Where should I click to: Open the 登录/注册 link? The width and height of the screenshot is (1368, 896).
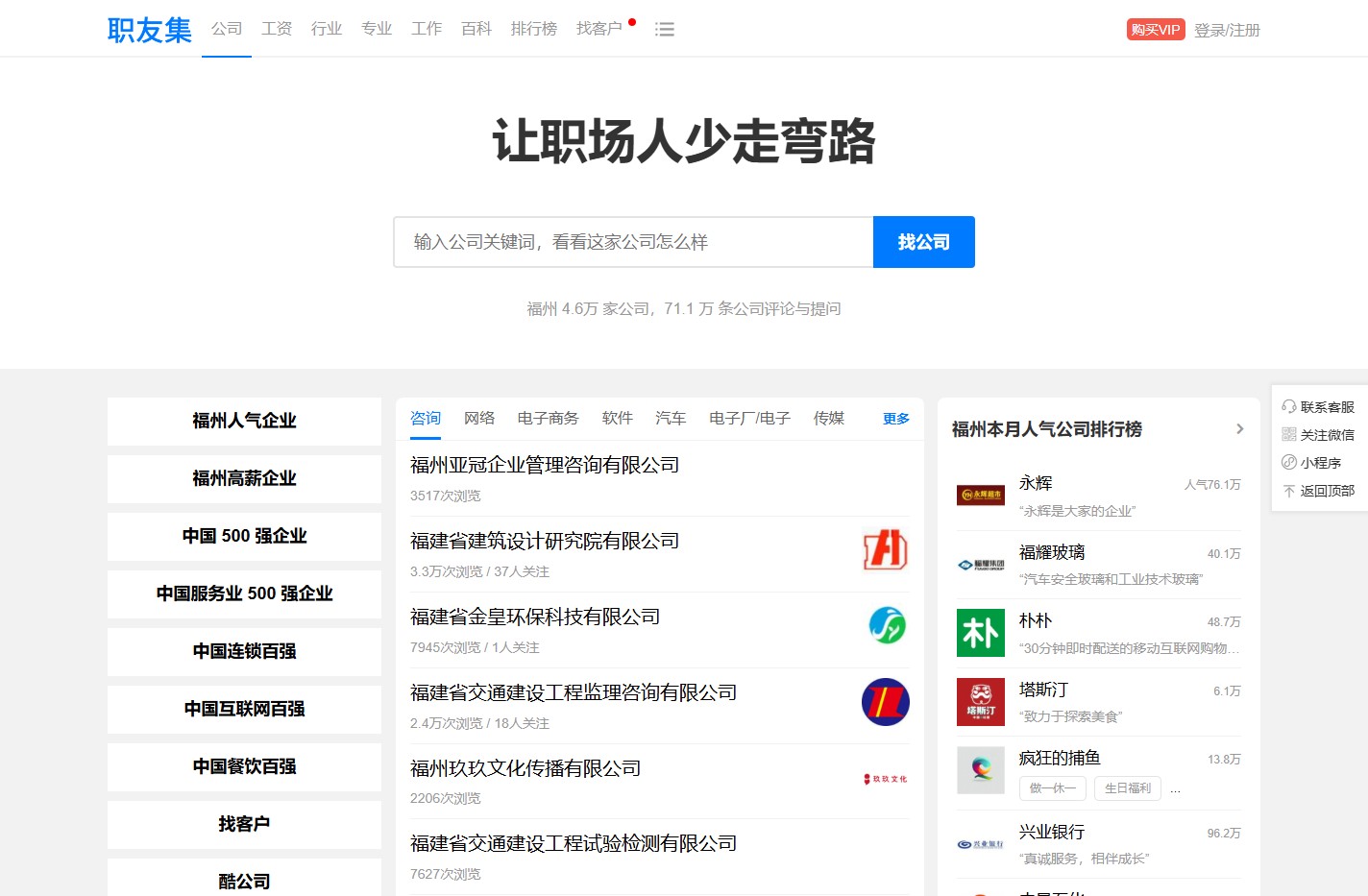(x=1227, y=30)
